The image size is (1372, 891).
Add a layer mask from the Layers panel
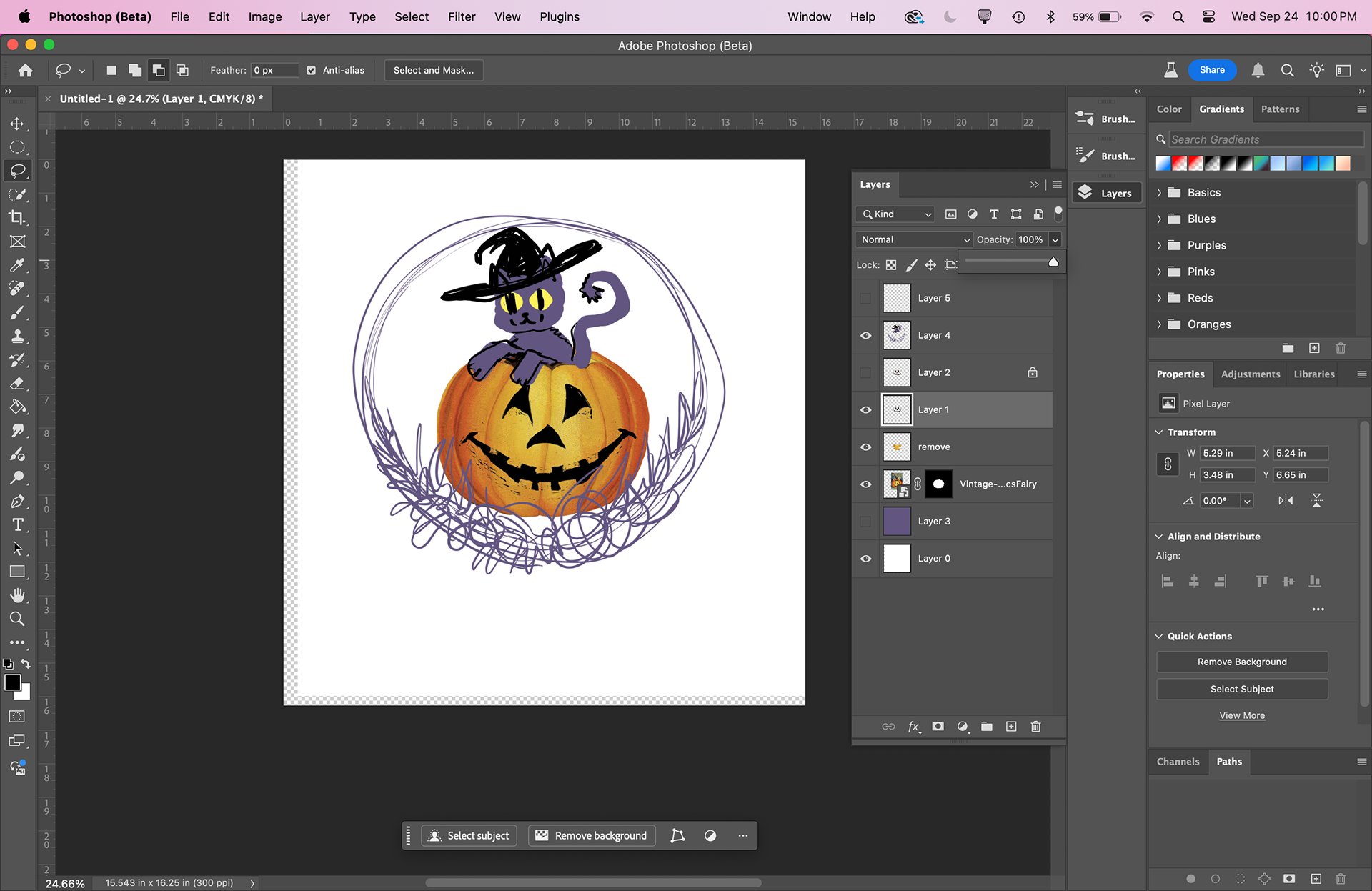[938, 727]
